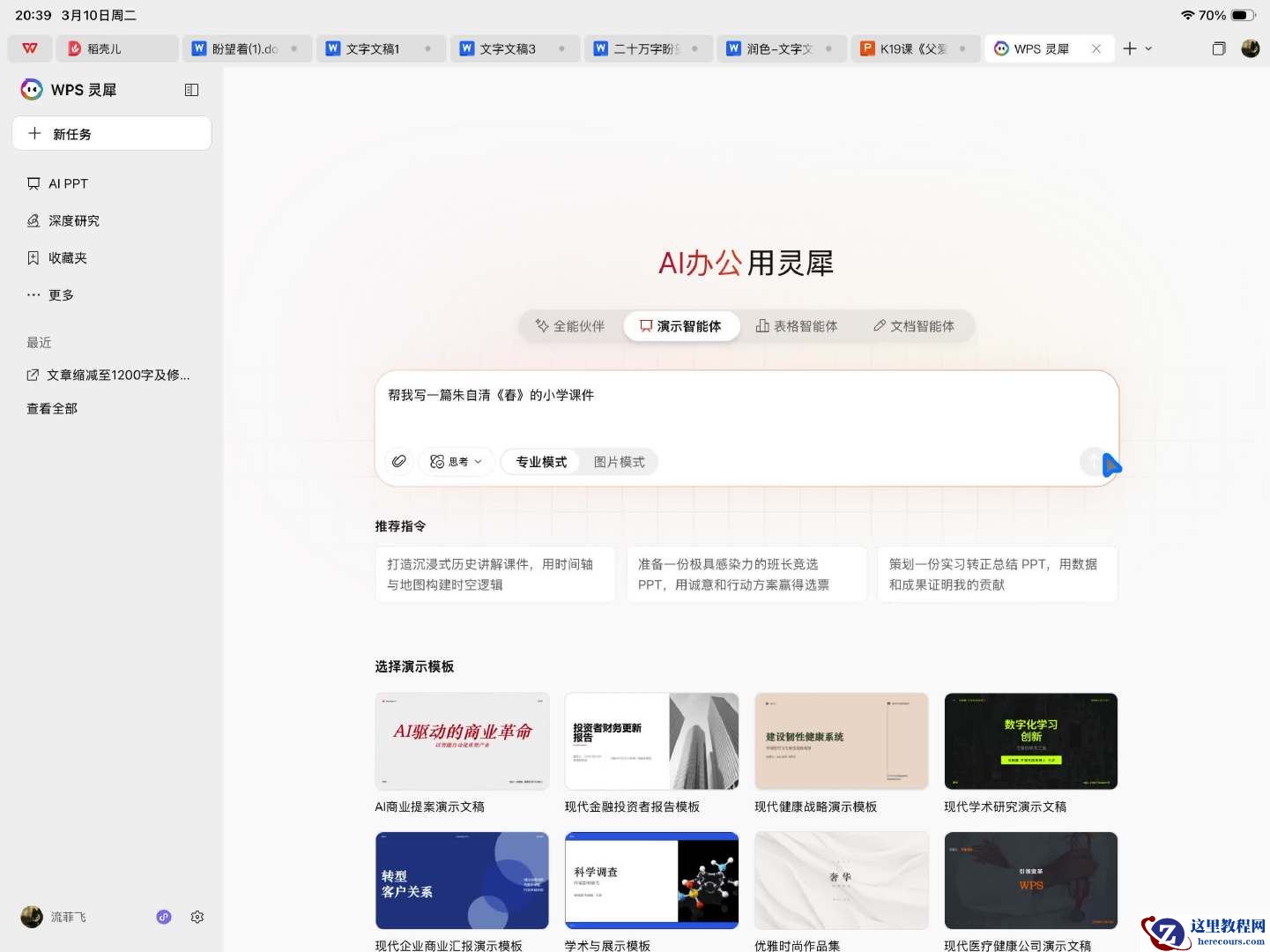This screenshot has height=952, width=1270.
Task: Select the 优雅时尚作品集 thumbnail
Action: coord(842,881)
